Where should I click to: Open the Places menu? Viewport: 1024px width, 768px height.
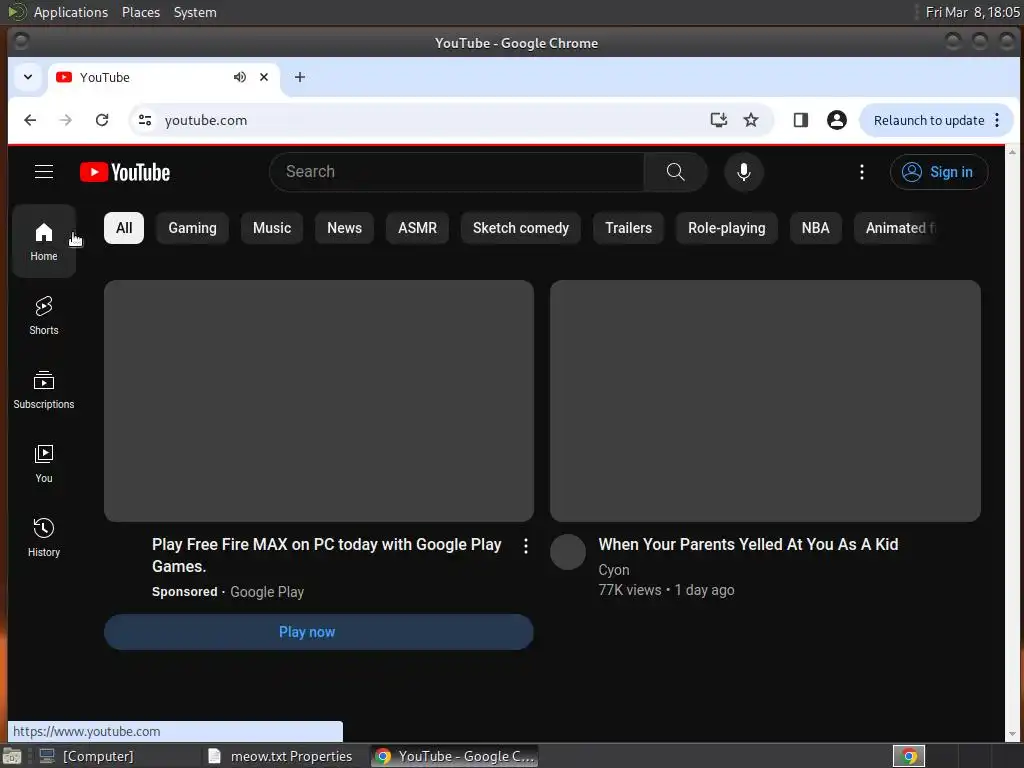coord(140,12)
